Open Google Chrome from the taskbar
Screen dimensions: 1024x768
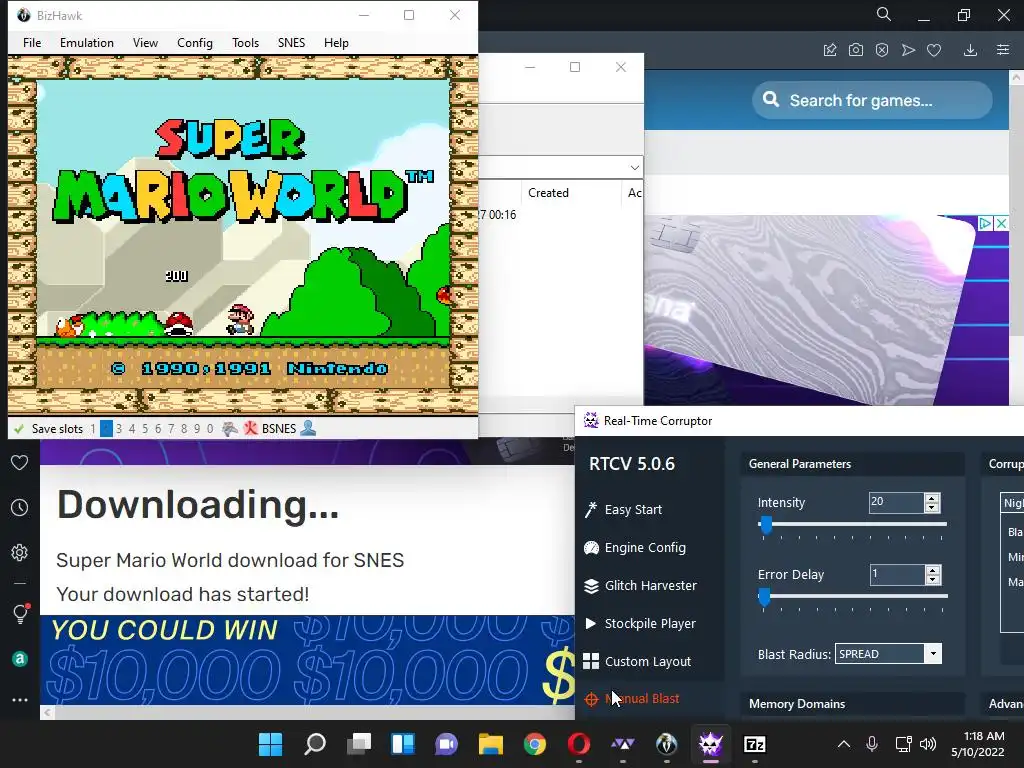535,744
